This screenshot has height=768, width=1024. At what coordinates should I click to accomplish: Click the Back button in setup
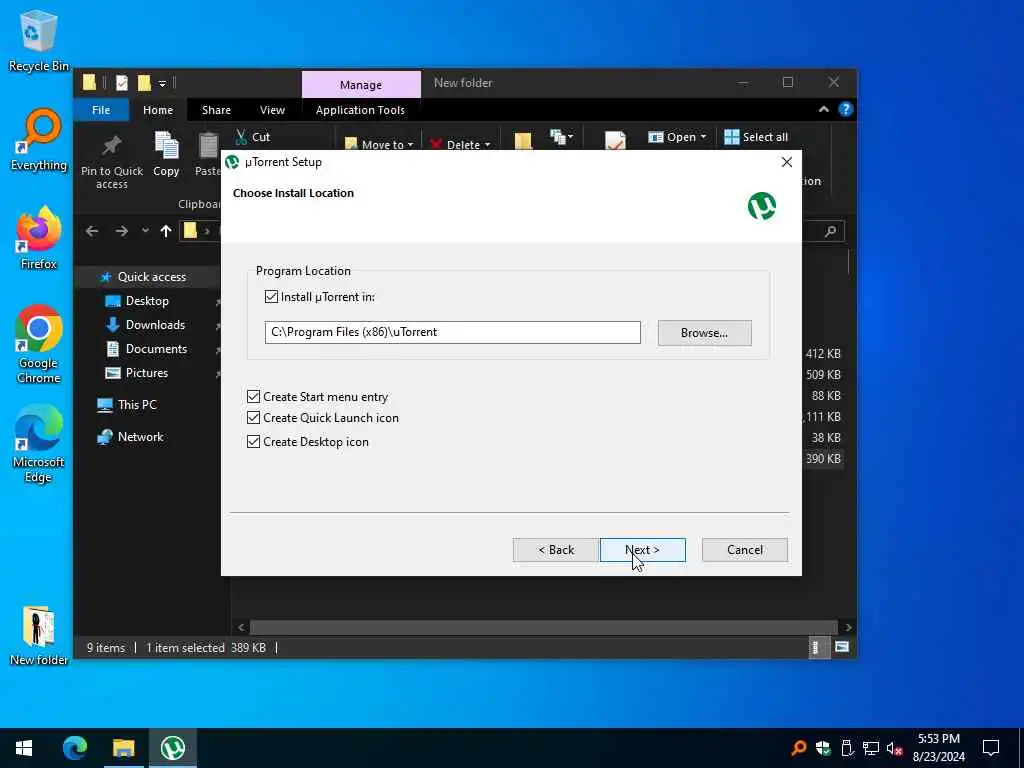coord(556,550)
